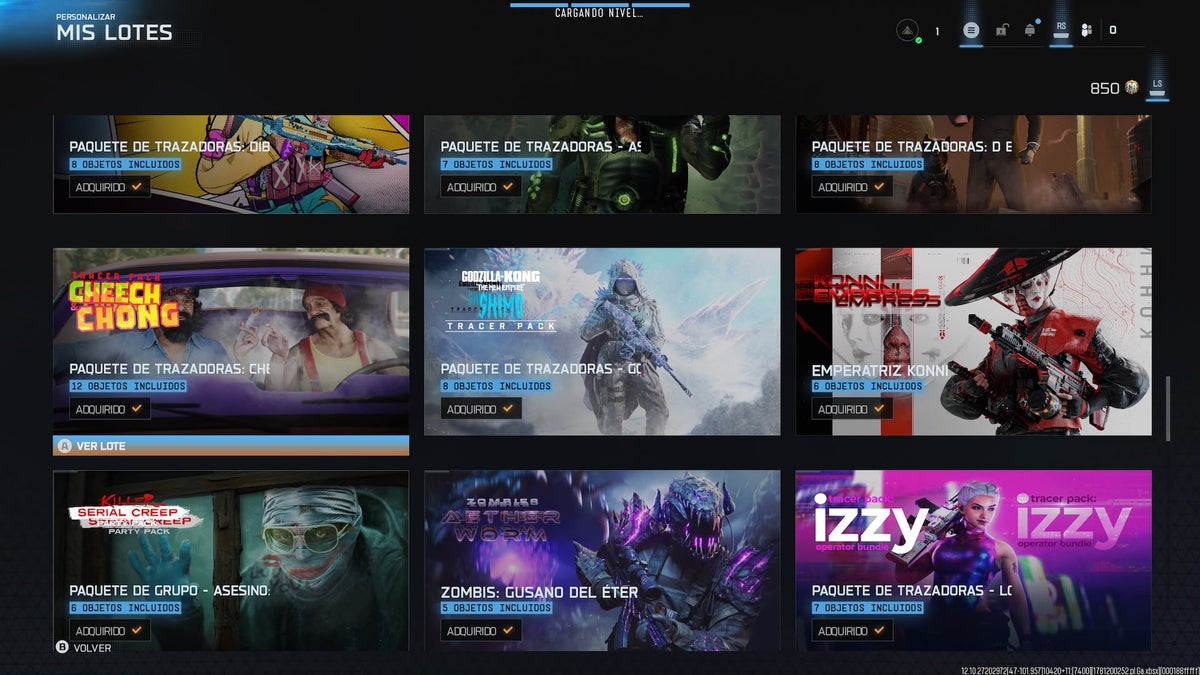
Task: Click the RS stick prompt icon
Action: coord(1061,30)
